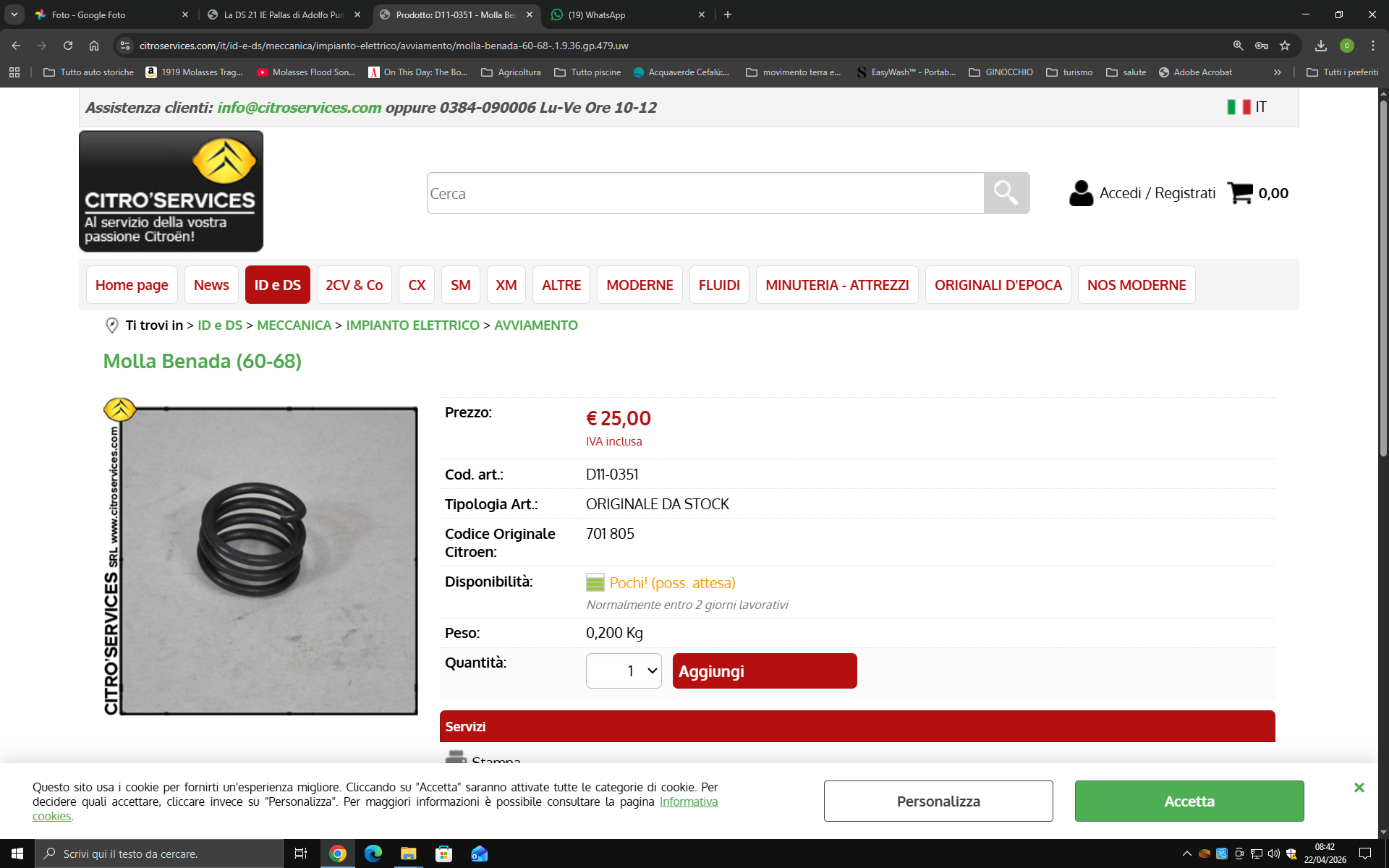Open the browser home page icon

pos(94,46)
